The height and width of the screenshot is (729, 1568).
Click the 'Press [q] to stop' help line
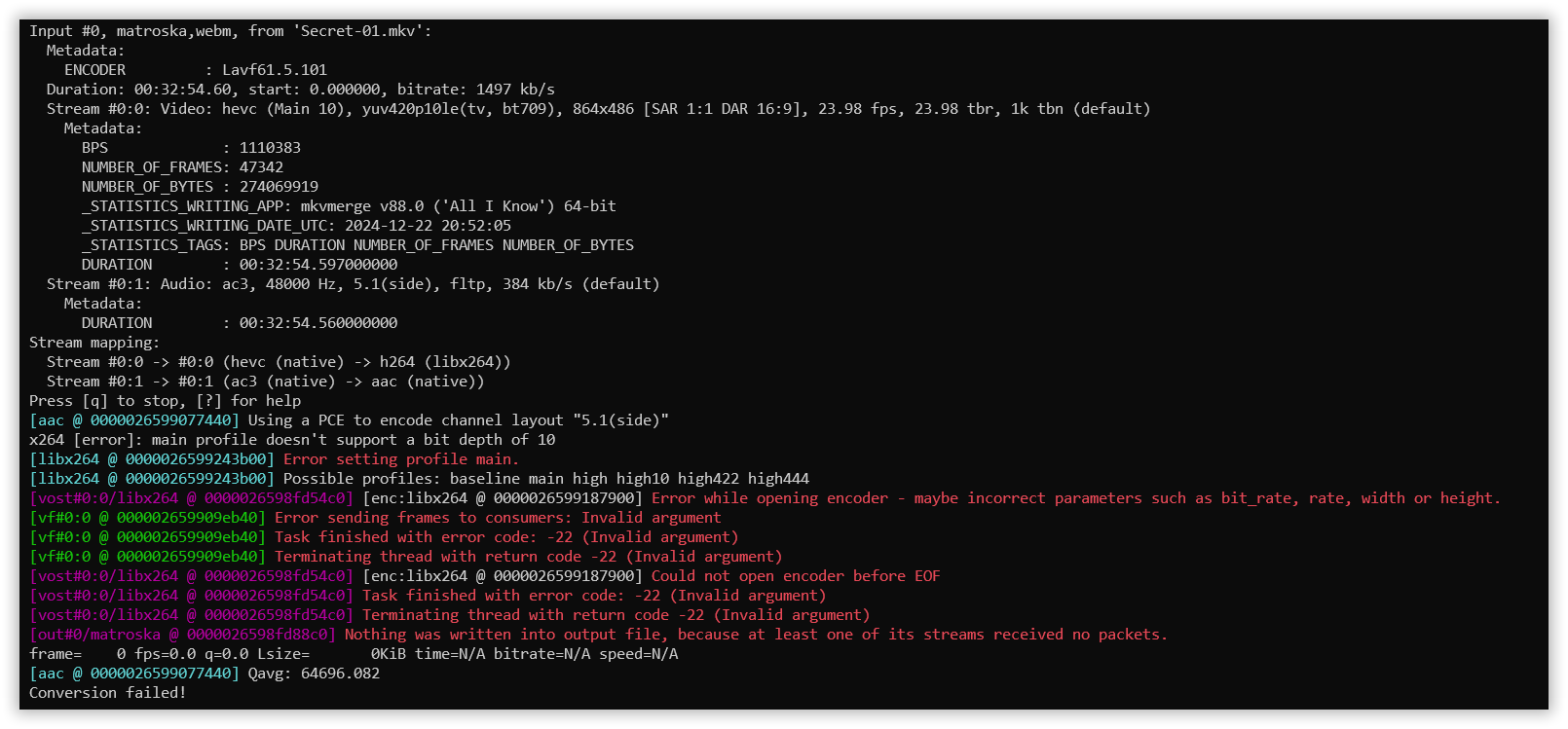[165, 401]
